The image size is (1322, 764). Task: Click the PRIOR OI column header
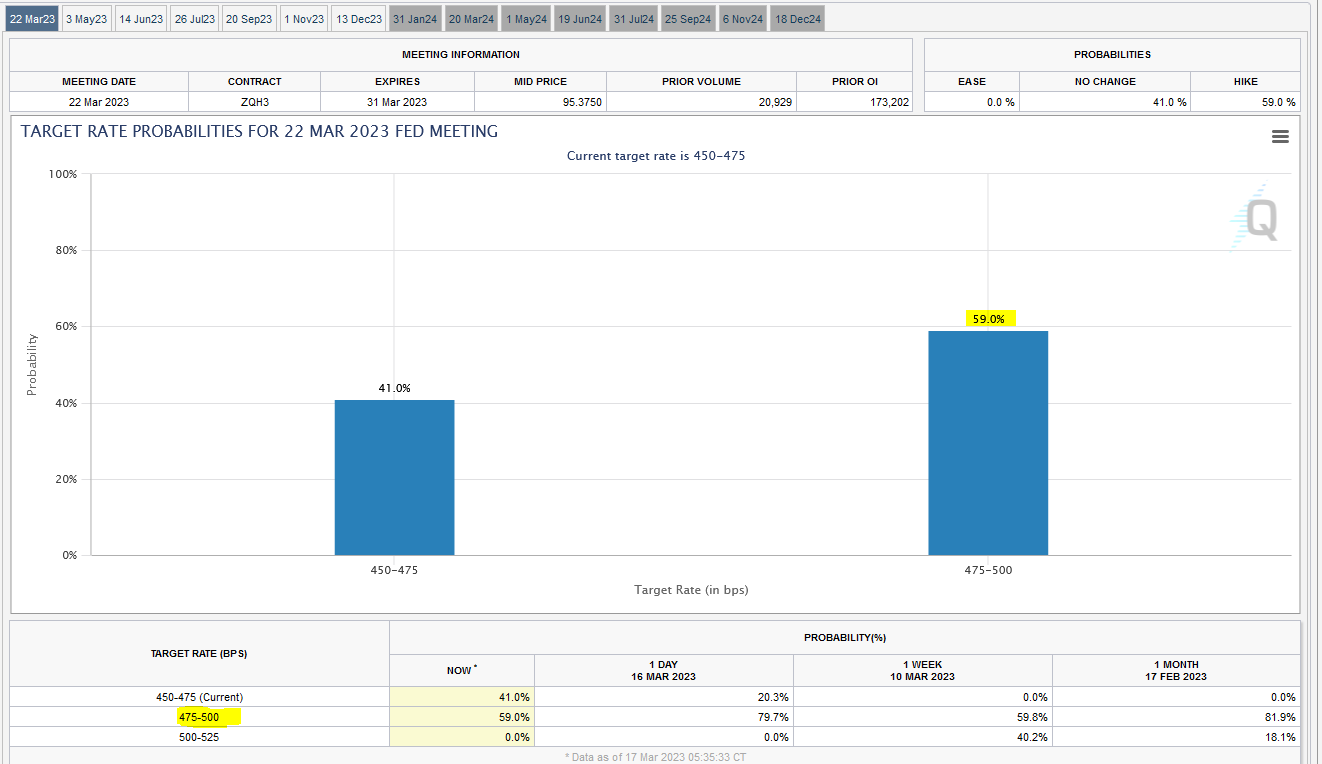(x=855, y=81)
